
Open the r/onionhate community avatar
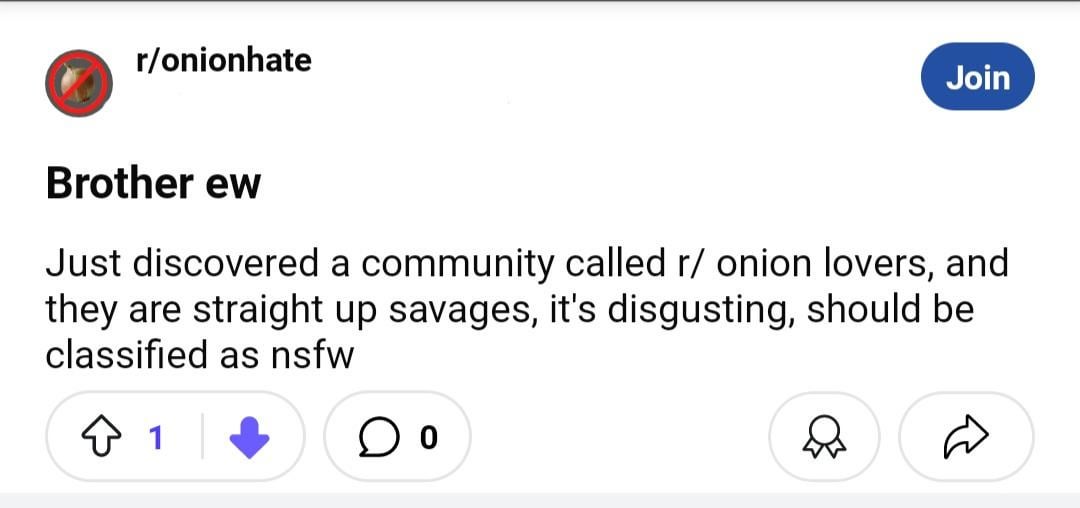click(x=78, y=82)
